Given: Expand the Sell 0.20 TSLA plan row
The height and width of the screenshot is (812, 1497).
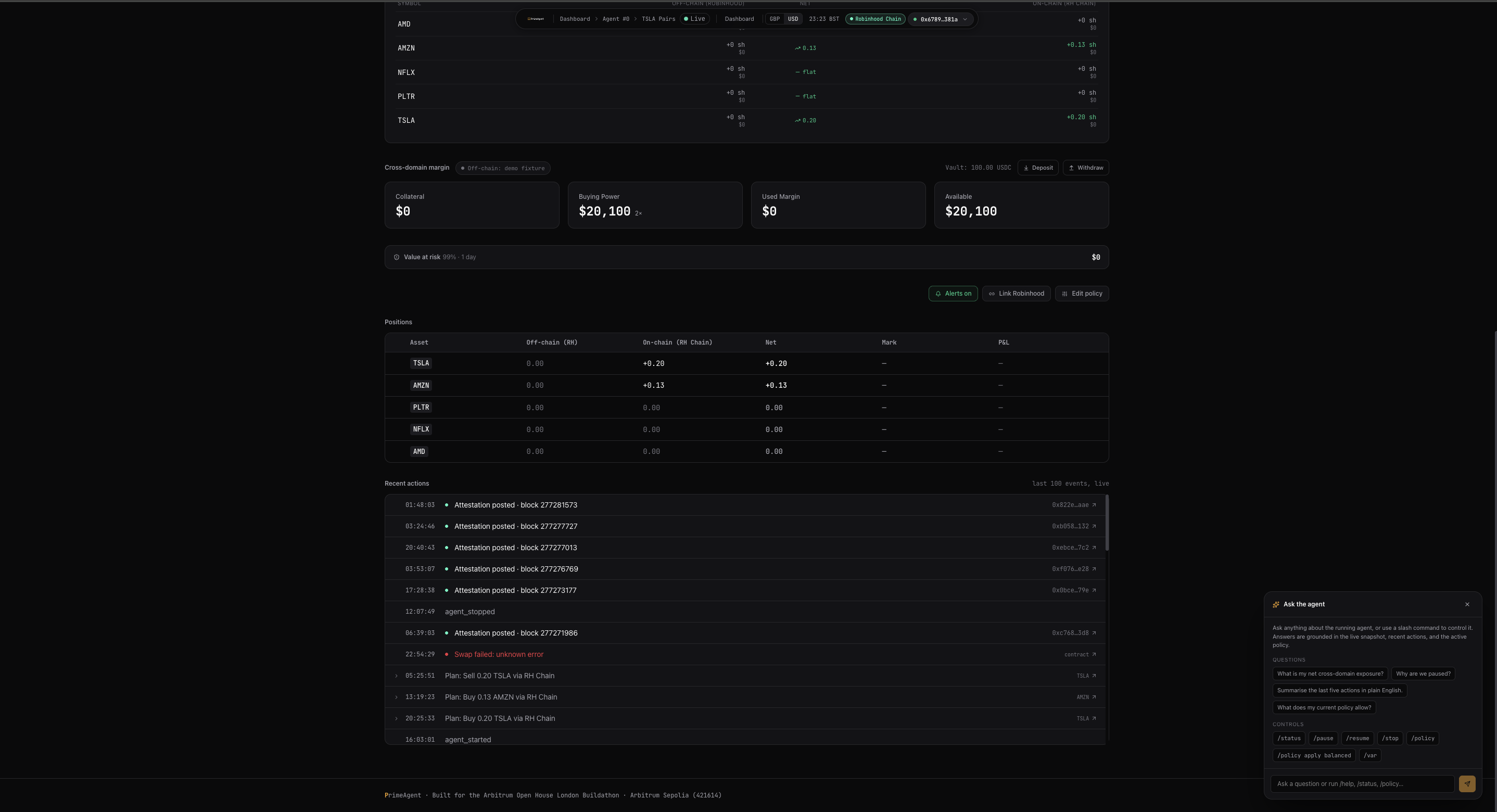Looking at the screenshot, I should coord(396,676).
